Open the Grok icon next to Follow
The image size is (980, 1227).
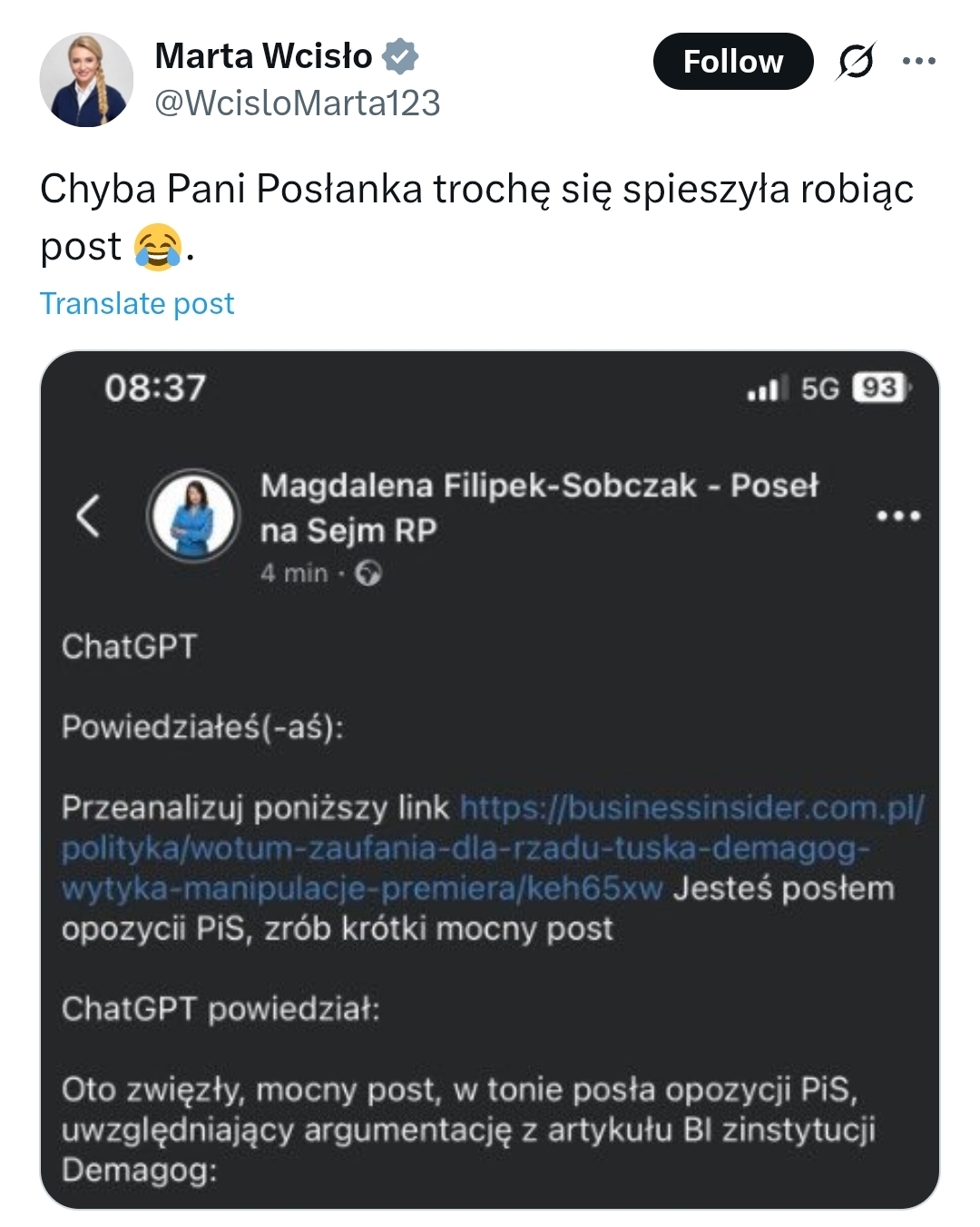(x=856, y=62)
